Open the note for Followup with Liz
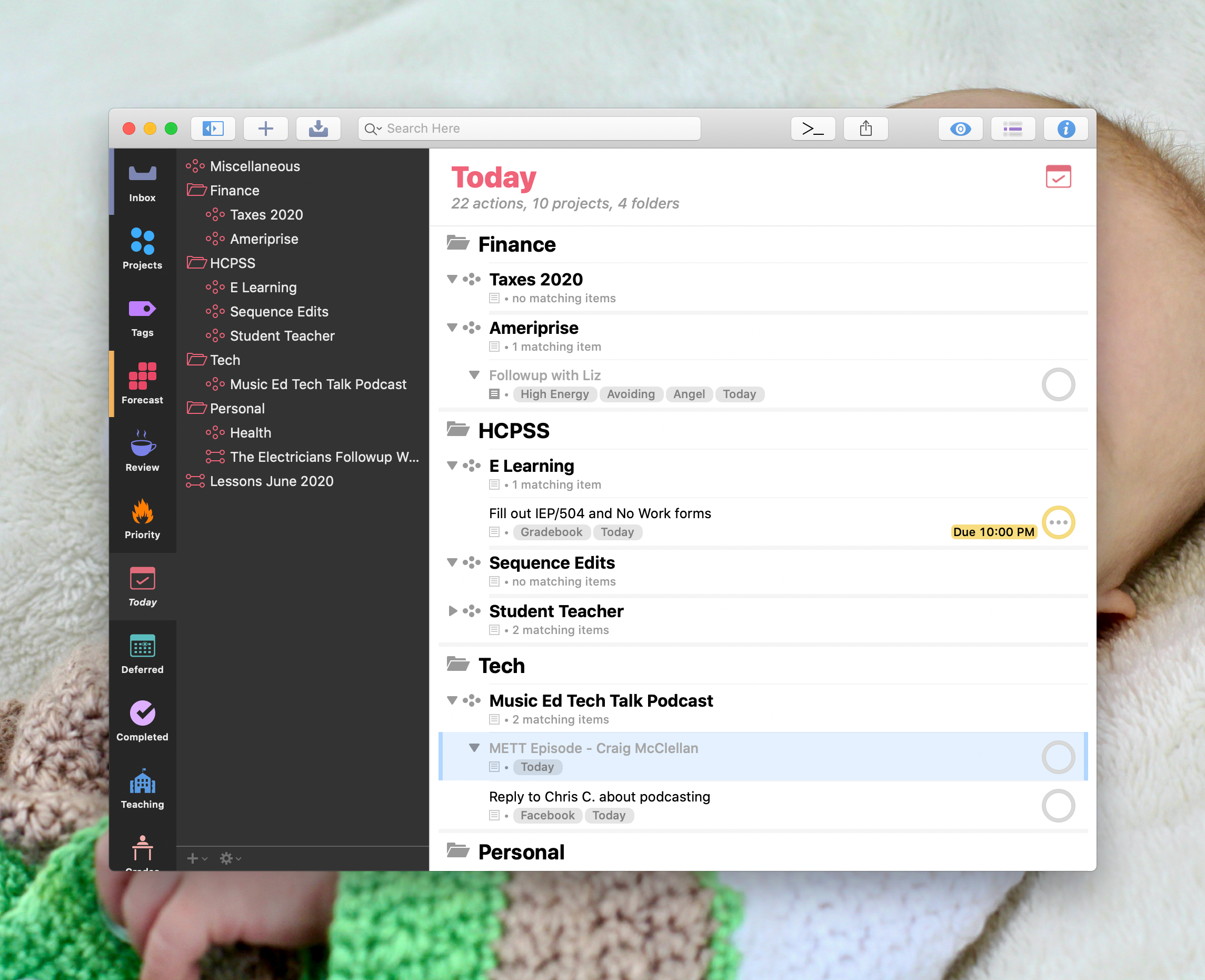Image resolution: width=1205 pixels, height=980 pixels. pos(494,394)
